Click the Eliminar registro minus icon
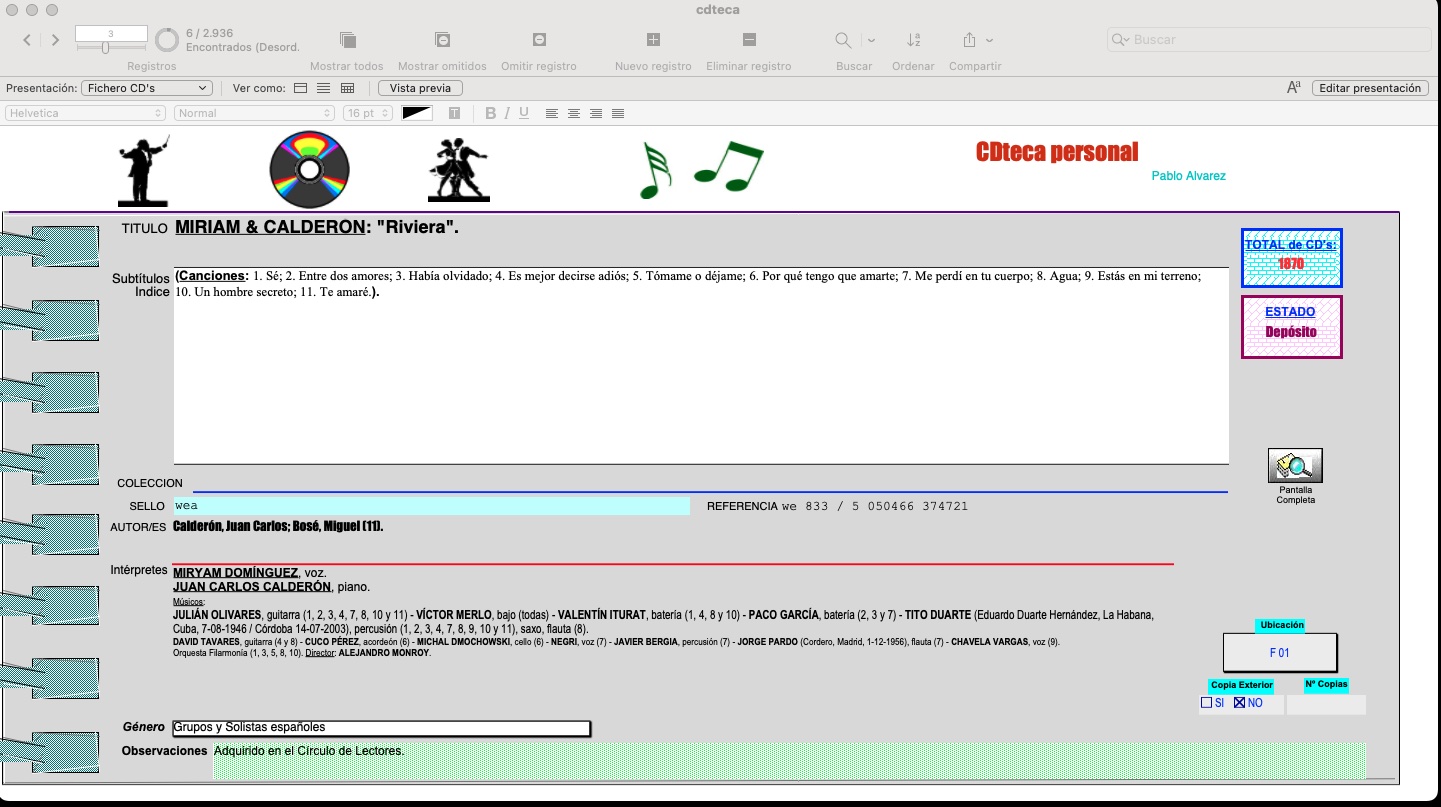The image size is (1441, 807). [749, 40]
